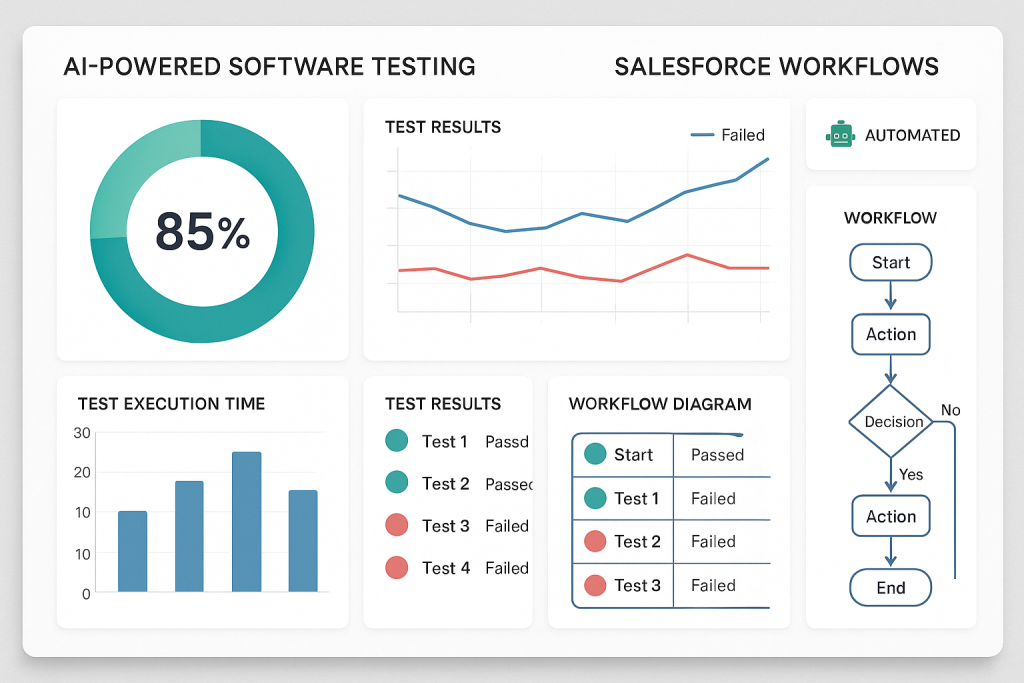1024x683 pixels.
Task: Click the Failed legend line in Test Results
Action: coord(702,135)
